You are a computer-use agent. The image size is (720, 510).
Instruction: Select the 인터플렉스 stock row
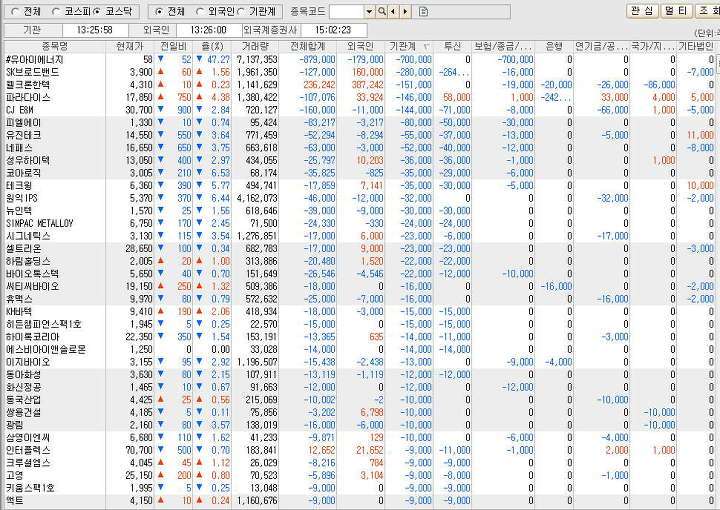[x=360, y=450]
